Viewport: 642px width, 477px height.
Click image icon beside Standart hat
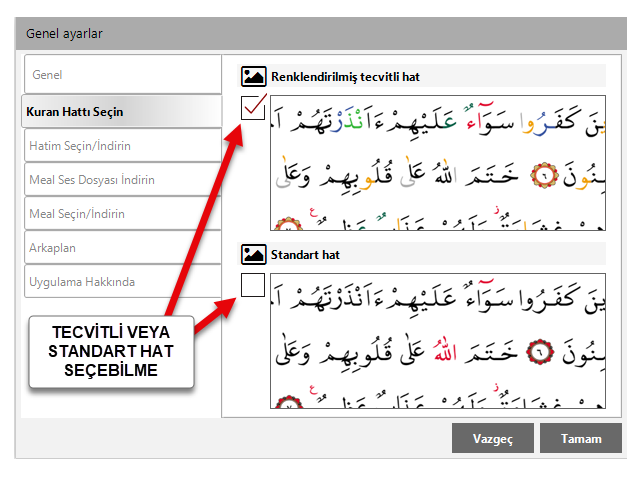[x=253, y=254]
